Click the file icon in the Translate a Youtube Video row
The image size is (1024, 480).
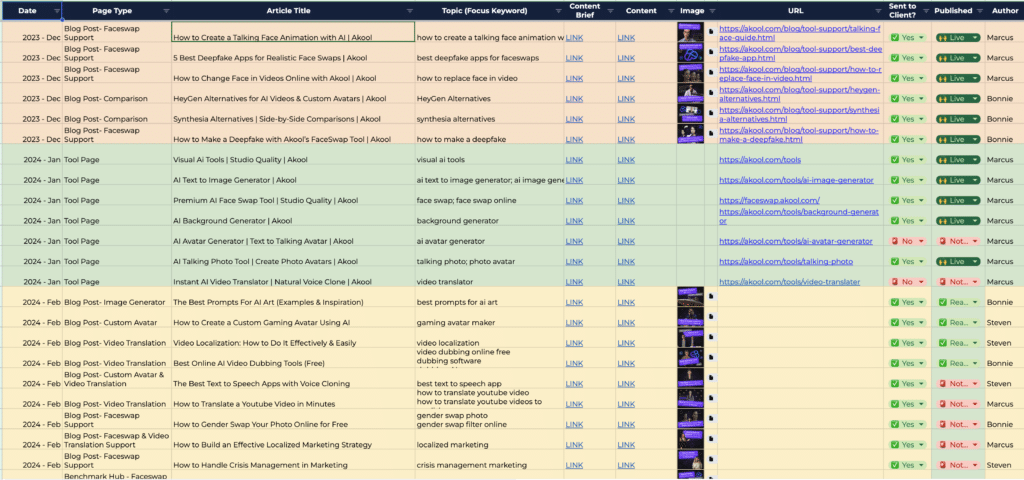point(711,397)
